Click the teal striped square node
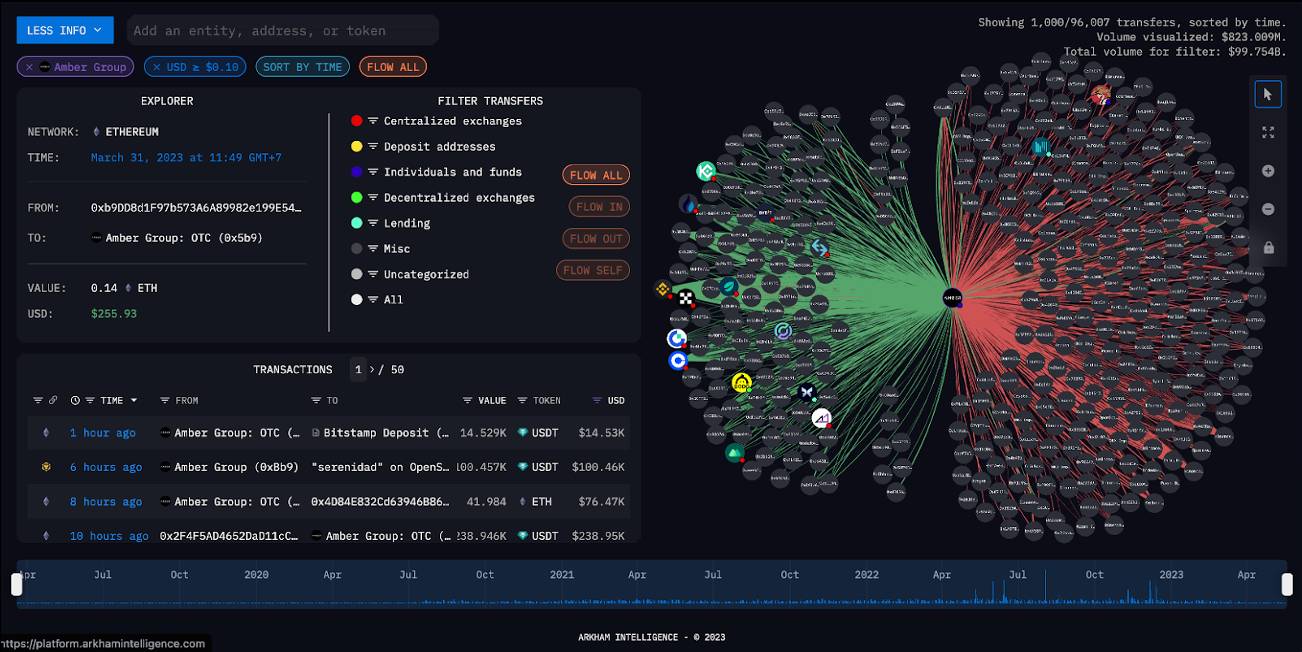 pos(1041,148)
